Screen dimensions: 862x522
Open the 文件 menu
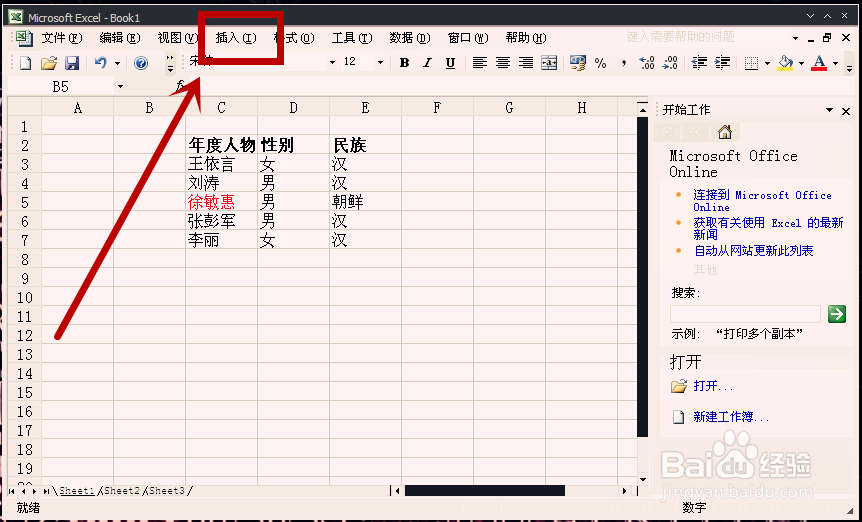tap(62, 38)
